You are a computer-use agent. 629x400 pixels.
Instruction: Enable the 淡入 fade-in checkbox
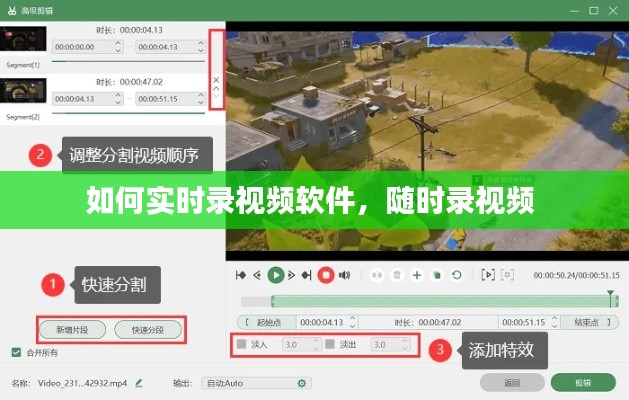point(241,345)
